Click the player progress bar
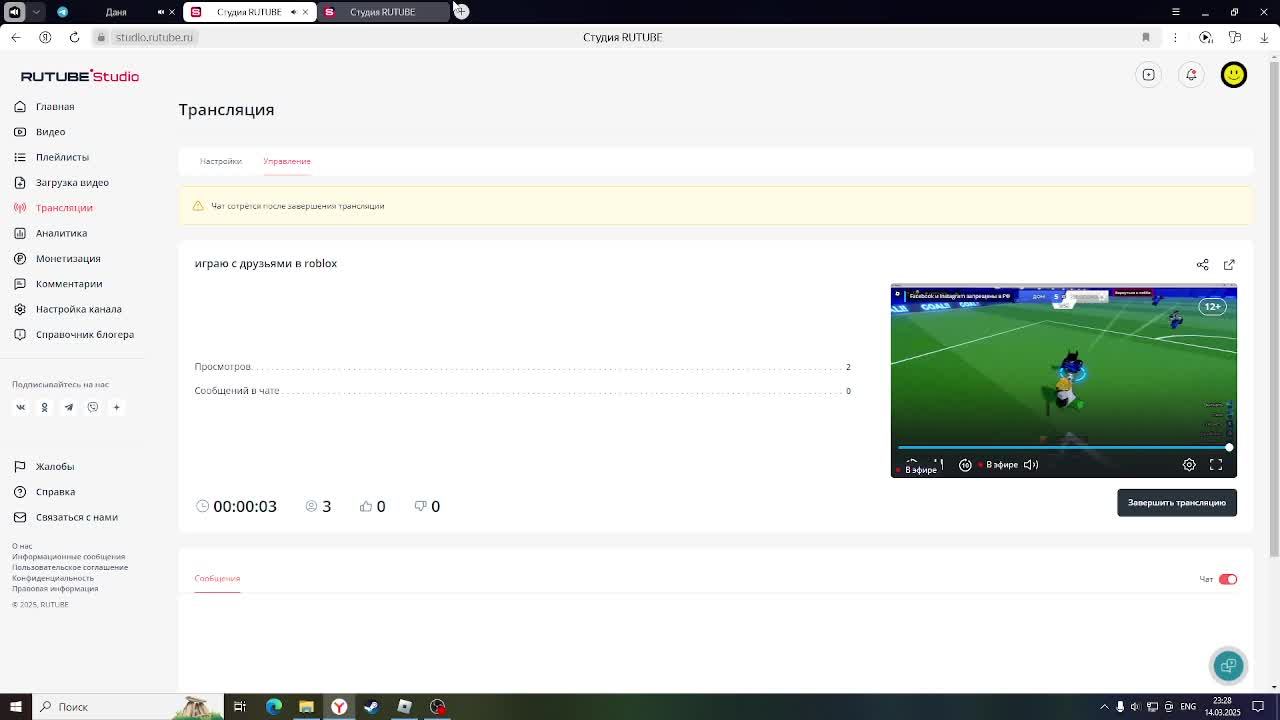The image size is (1280, 720). [1064, 447]
